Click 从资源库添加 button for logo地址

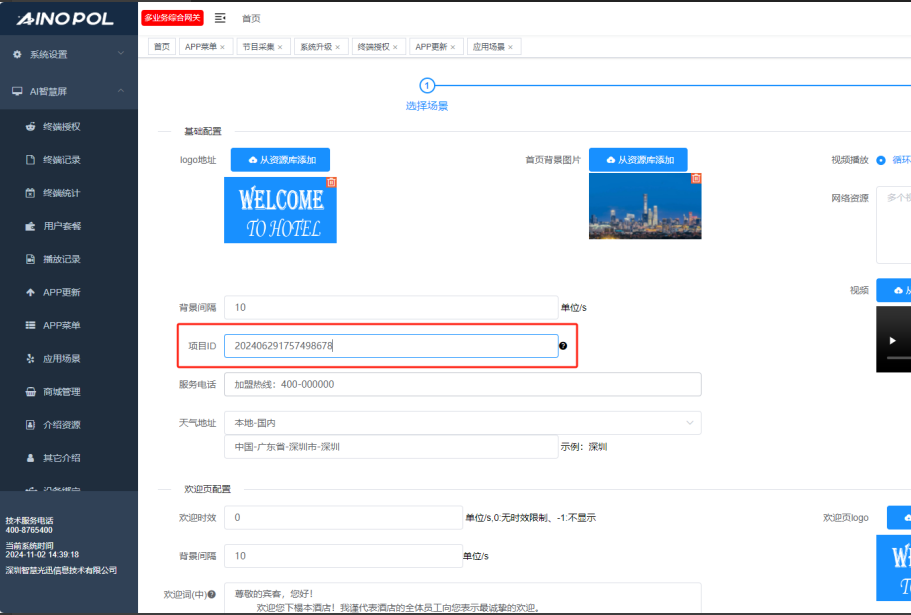click(x=280, y=160)
